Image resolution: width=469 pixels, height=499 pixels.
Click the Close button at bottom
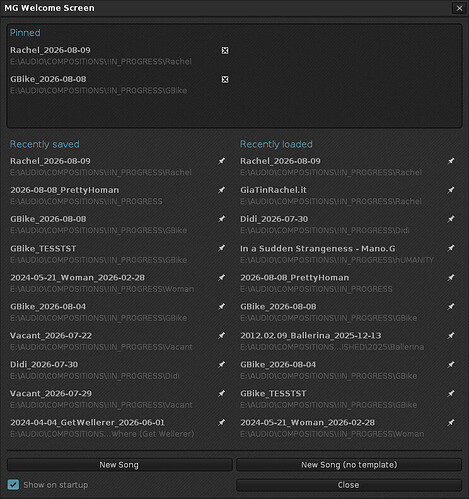pyautogui.click(x=349, y=485)
